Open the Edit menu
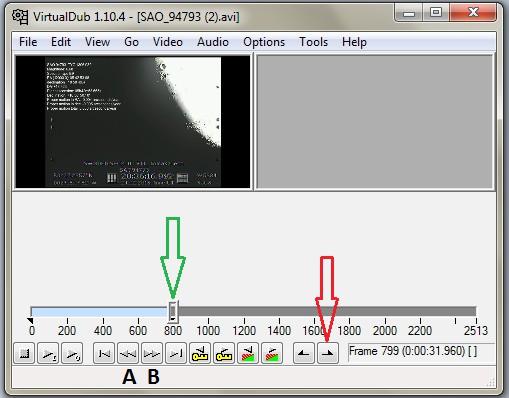509x398 pixels. click(x=61, y=42)
